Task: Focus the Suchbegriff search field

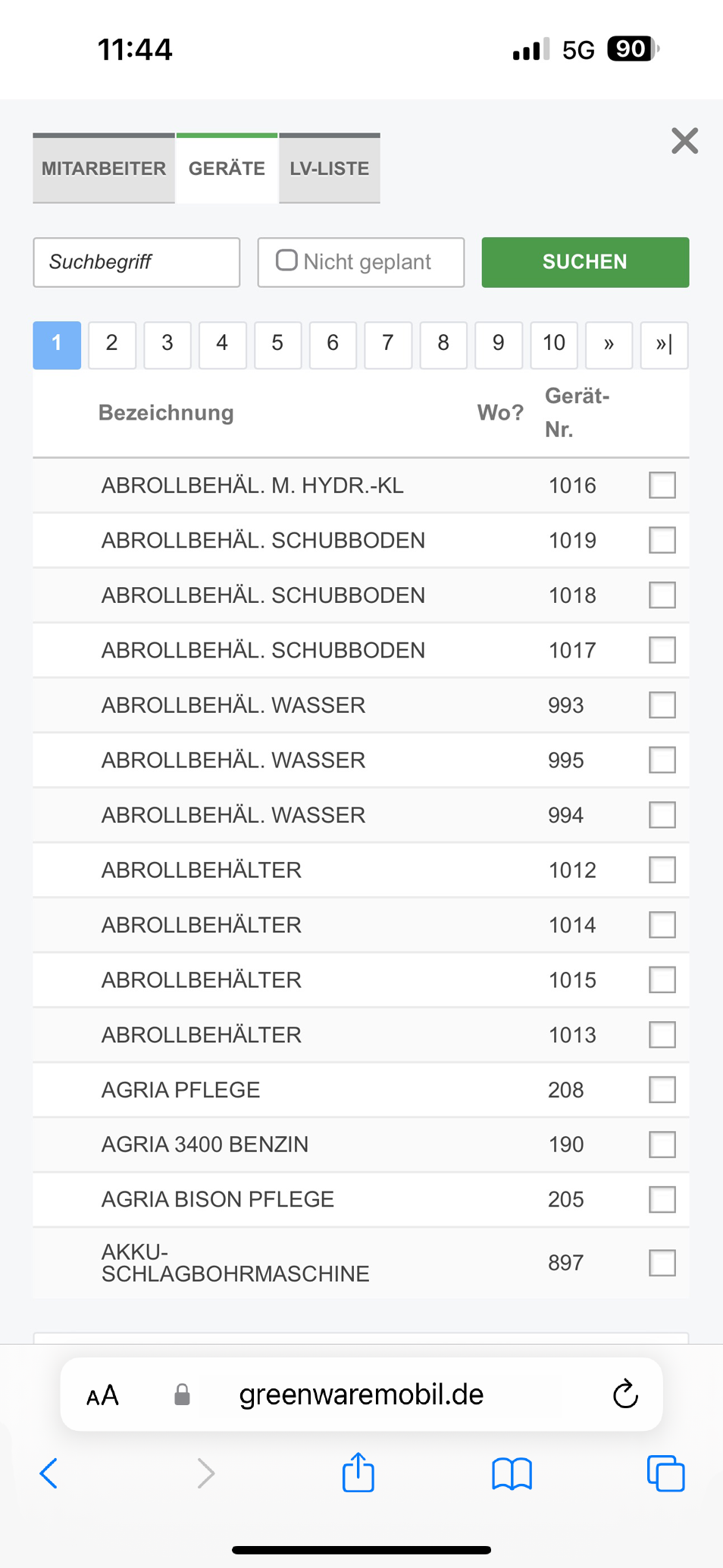Action: (136, 262)
